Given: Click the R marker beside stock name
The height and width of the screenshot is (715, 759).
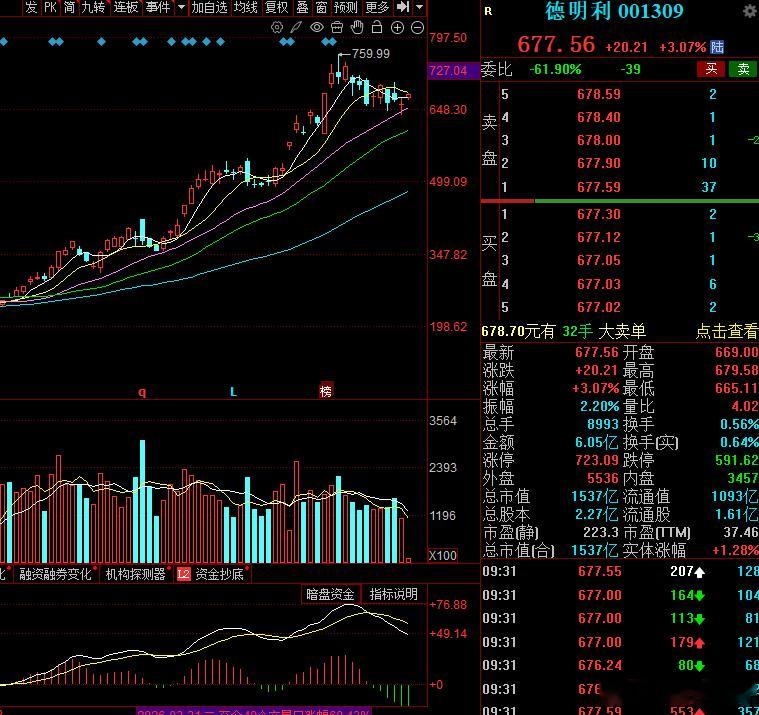Looking at the screenshot, I should [x=488, y=11].
